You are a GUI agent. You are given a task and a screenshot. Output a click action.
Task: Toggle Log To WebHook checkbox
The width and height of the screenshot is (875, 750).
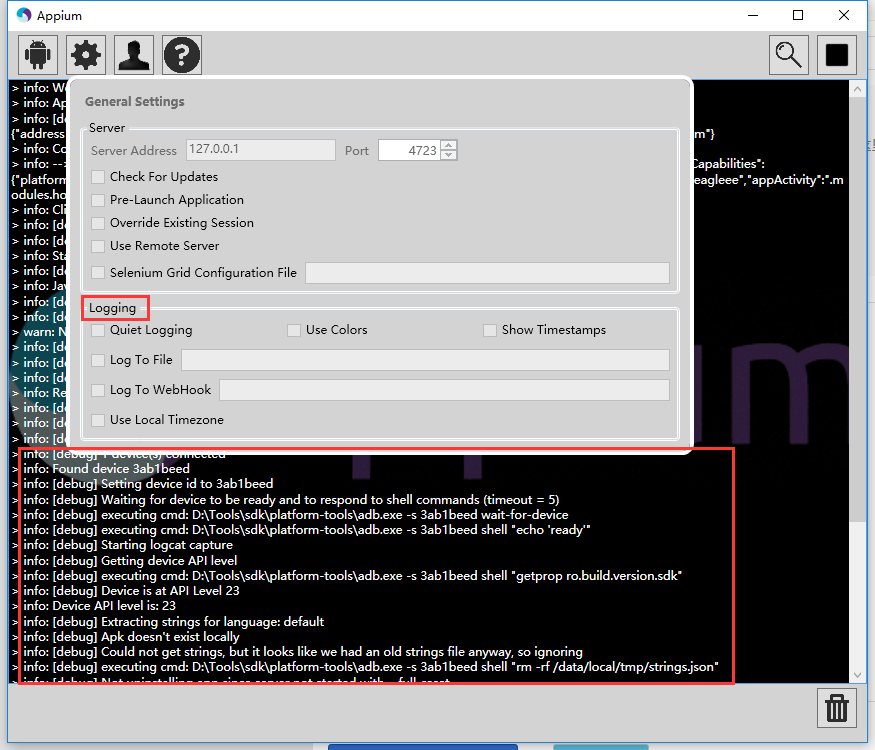click(98, 390)
